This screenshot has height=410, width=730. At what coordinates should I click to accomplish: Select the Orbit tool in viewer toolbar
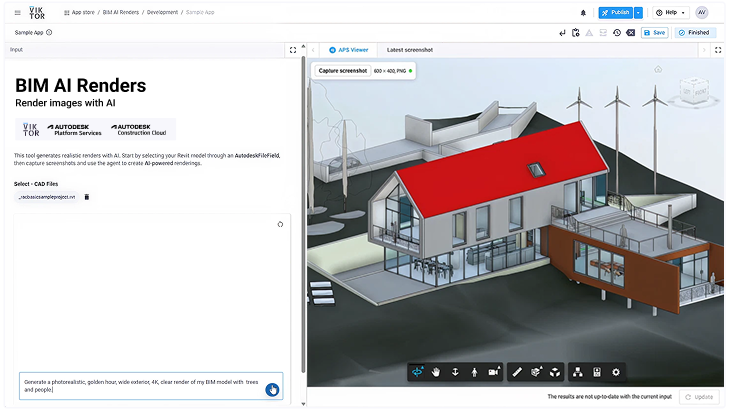418,372
